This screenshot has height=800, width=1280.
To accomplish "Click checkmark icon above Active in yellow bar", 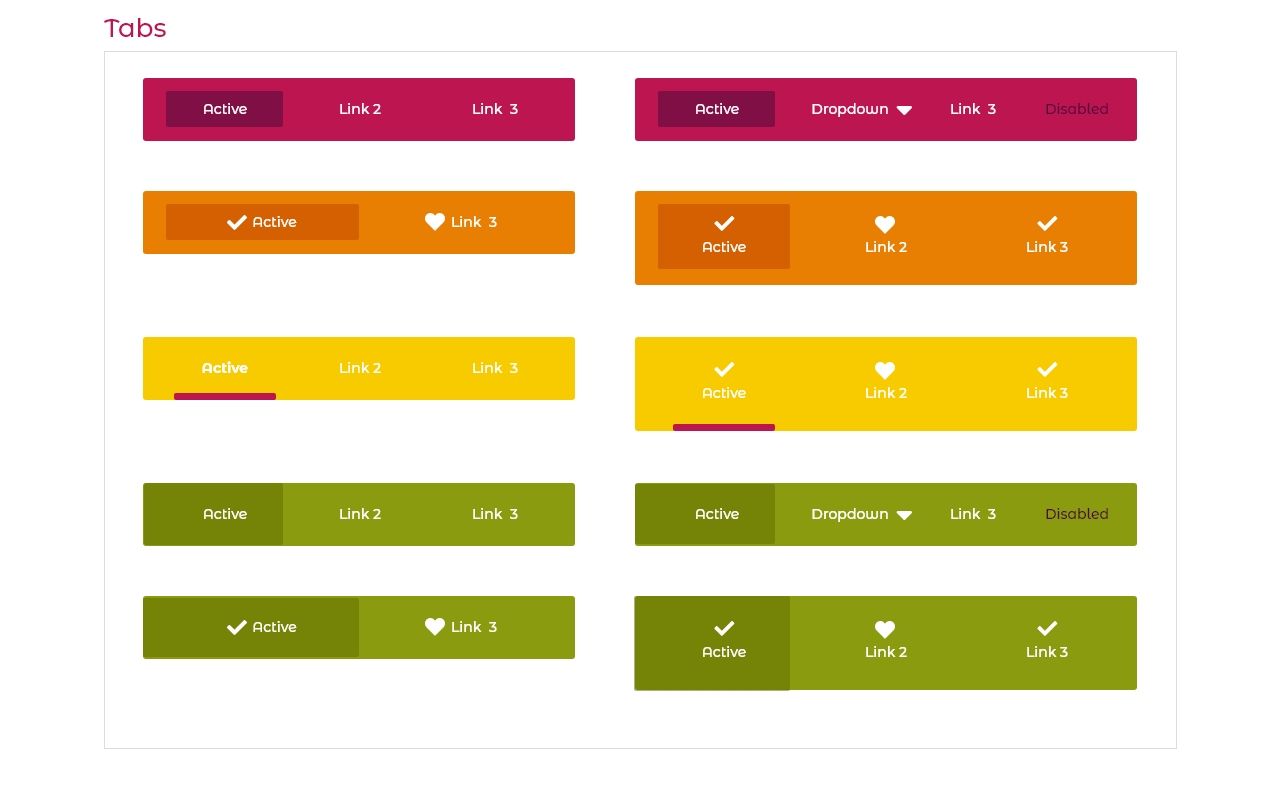I will 724,369.
